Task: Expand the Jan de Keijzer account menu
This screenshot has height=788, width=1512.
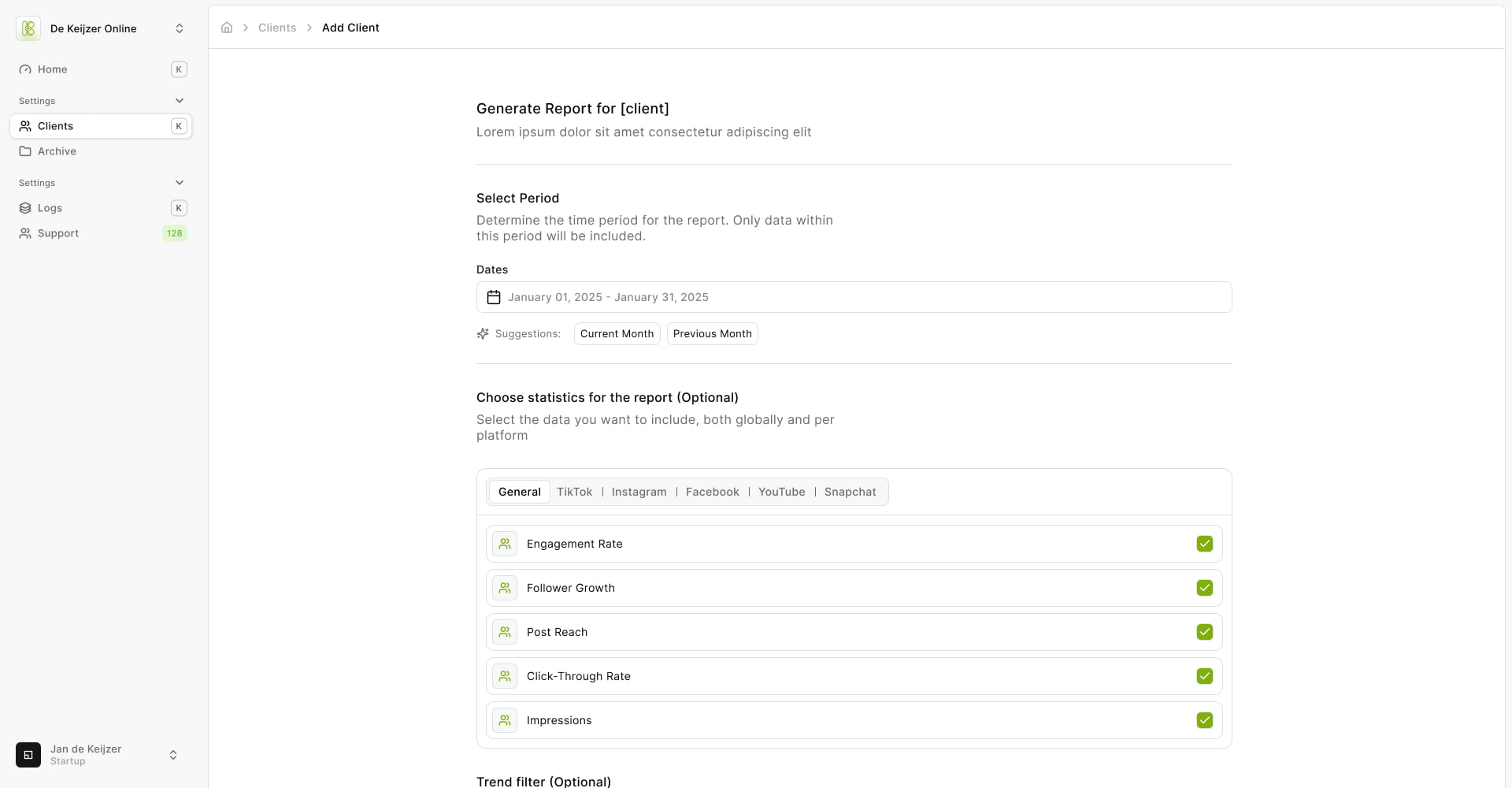Action: 101,755
